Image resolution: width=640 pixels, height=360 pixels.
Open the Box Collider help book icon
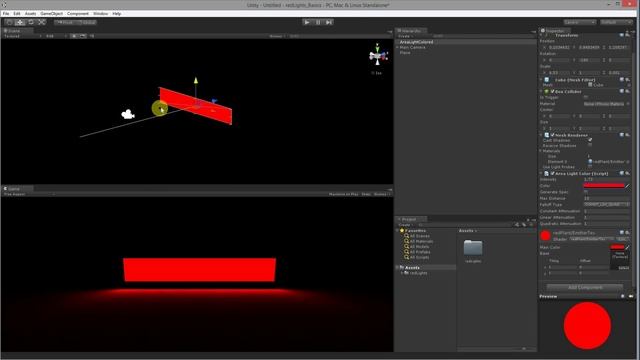622,91
